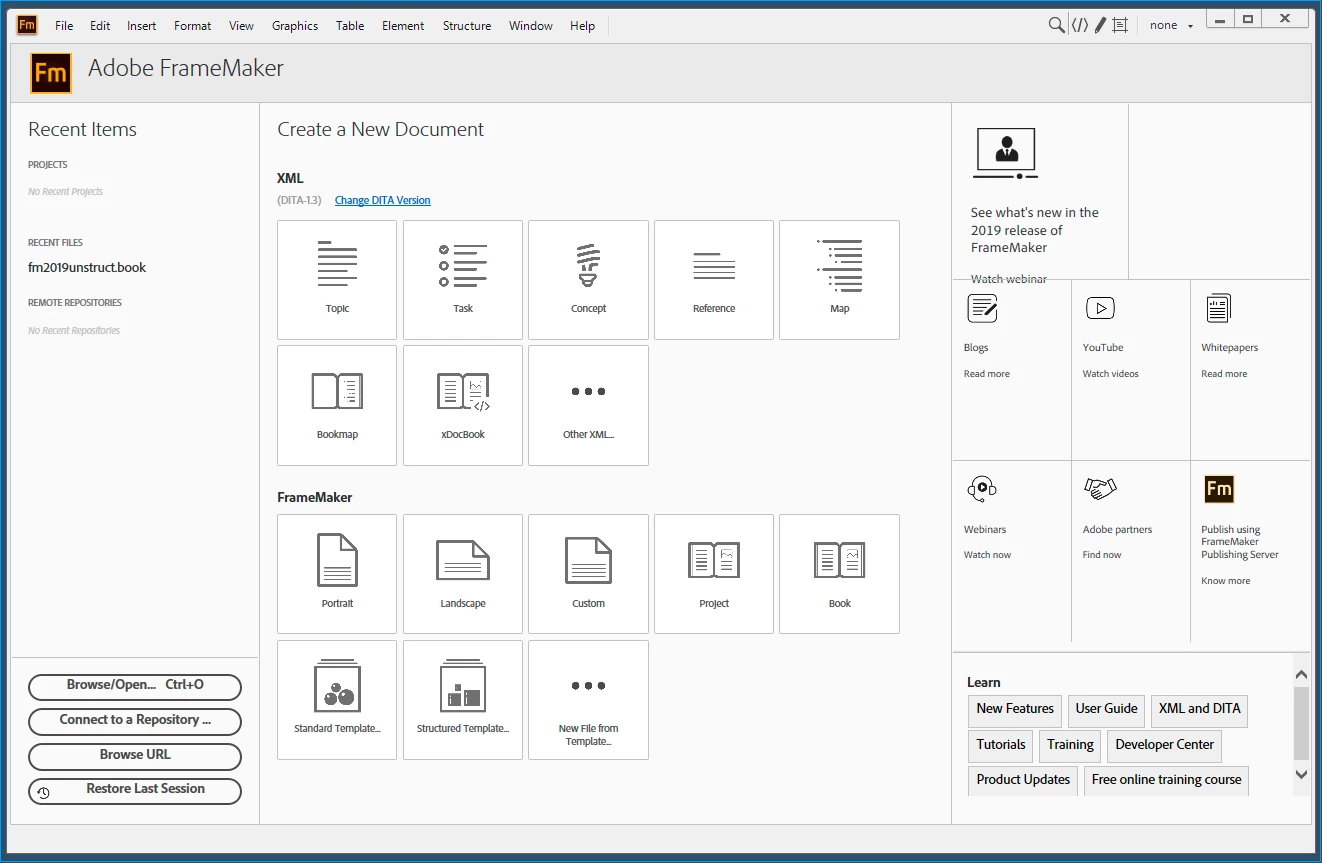Click the Training learn button
Viewport: 1322px width, 863px height.
click(x=1070, y=745)
